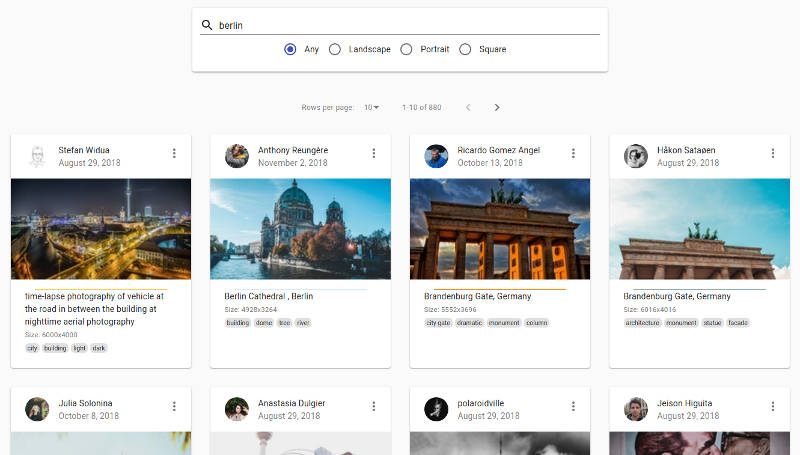Click the 'architecture' tag chip
Viewport: 800px width, 455px height.
(642, 322)
